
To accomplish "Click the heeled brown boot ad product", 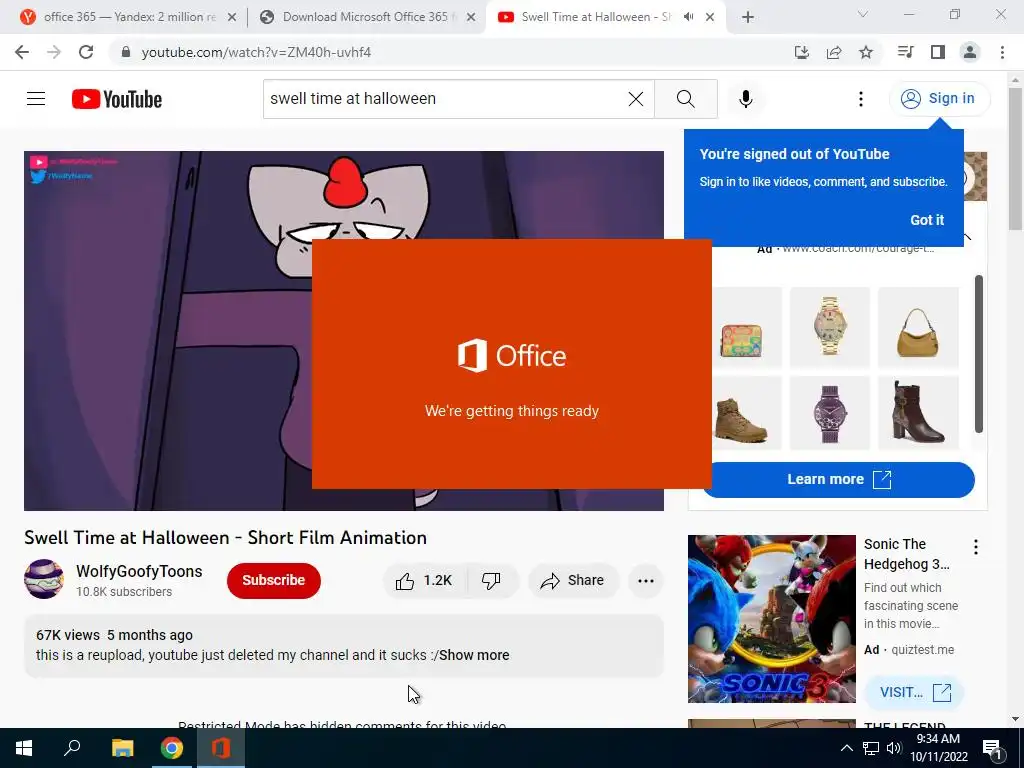I will pyautogui.click(x=918, y=413).
